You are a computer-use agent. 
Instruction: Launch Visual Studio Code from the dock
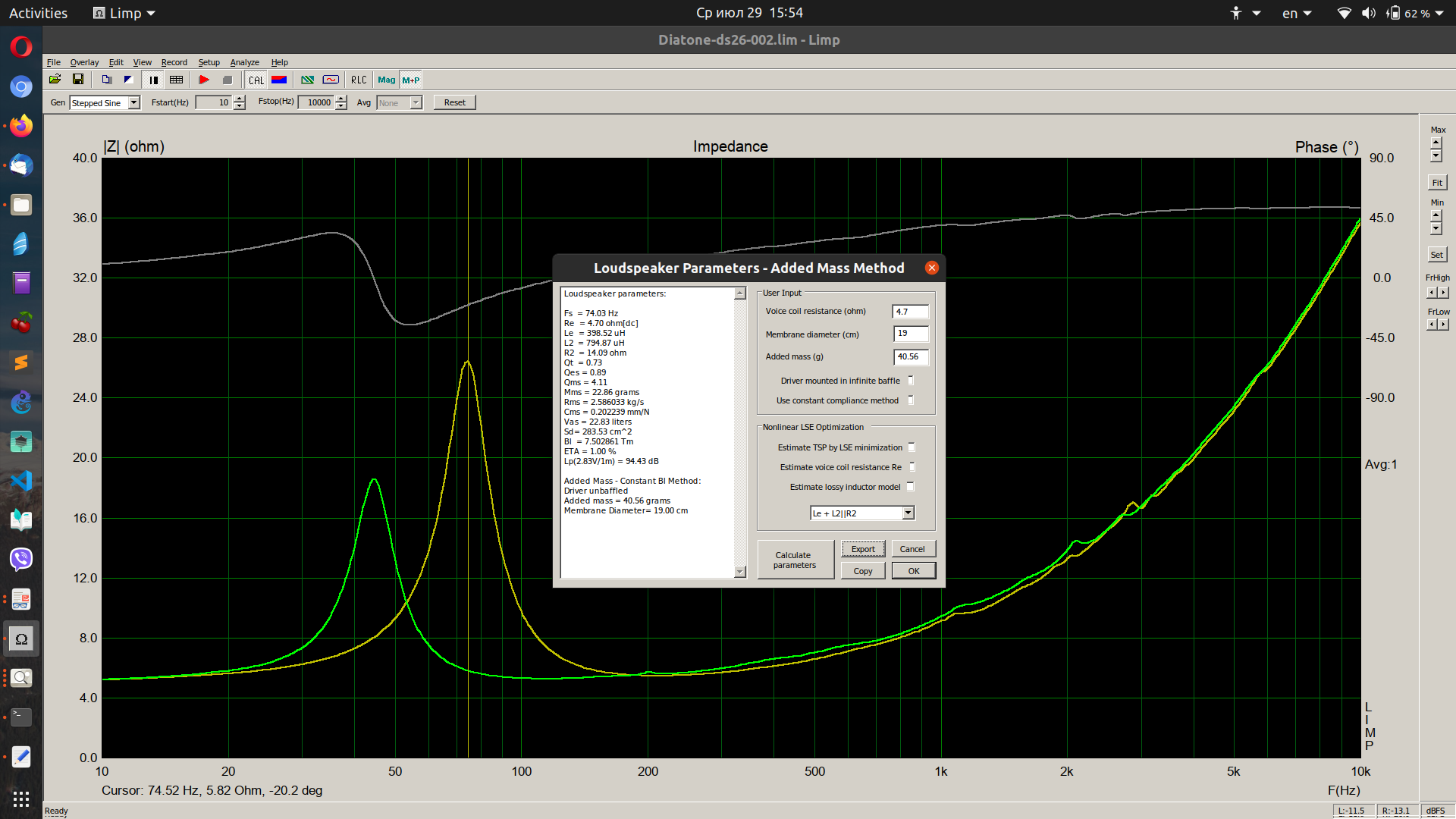21,481
